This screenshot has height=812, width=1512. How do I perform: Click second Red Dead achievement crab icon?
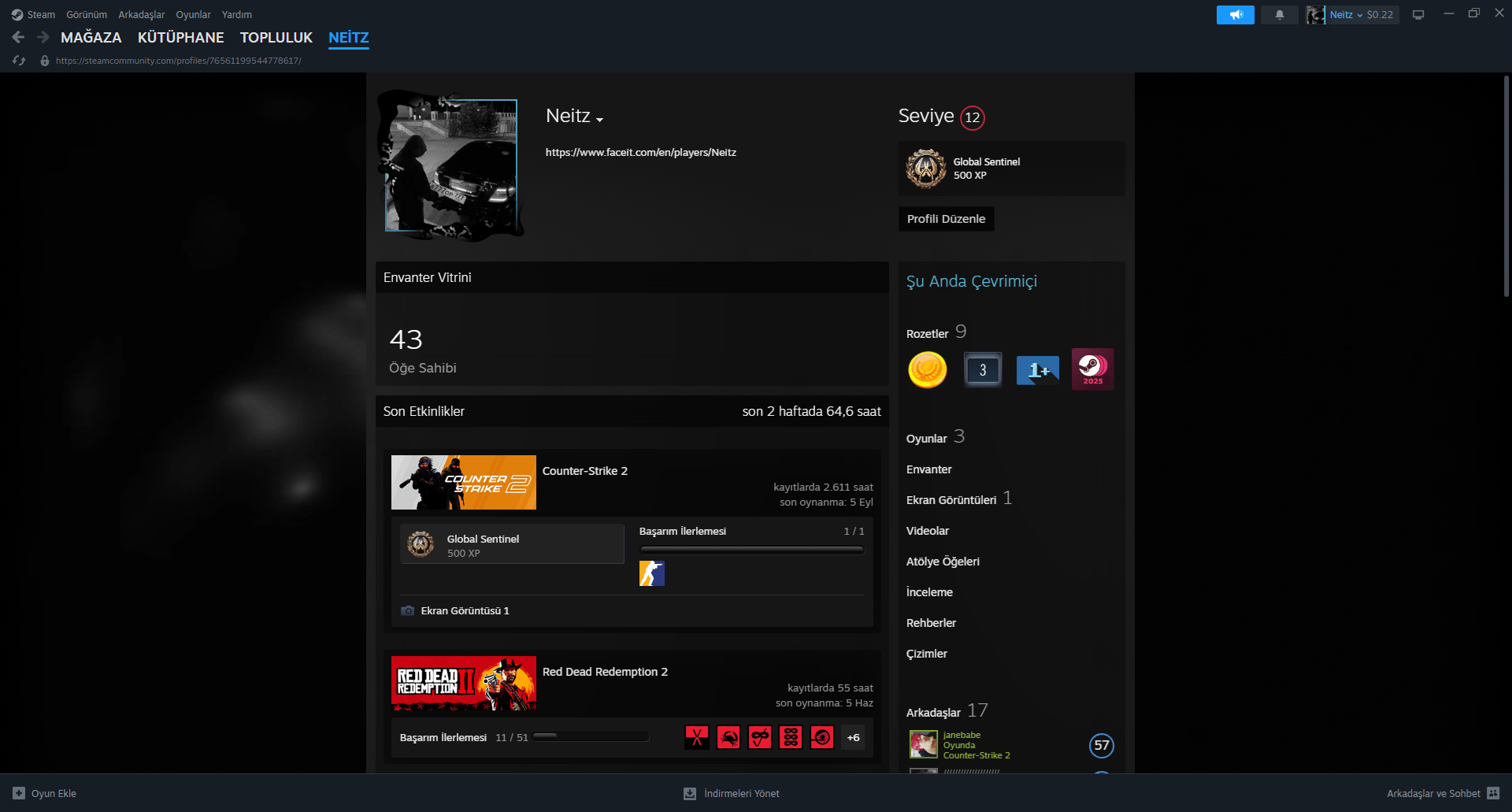tap(728, 737)
